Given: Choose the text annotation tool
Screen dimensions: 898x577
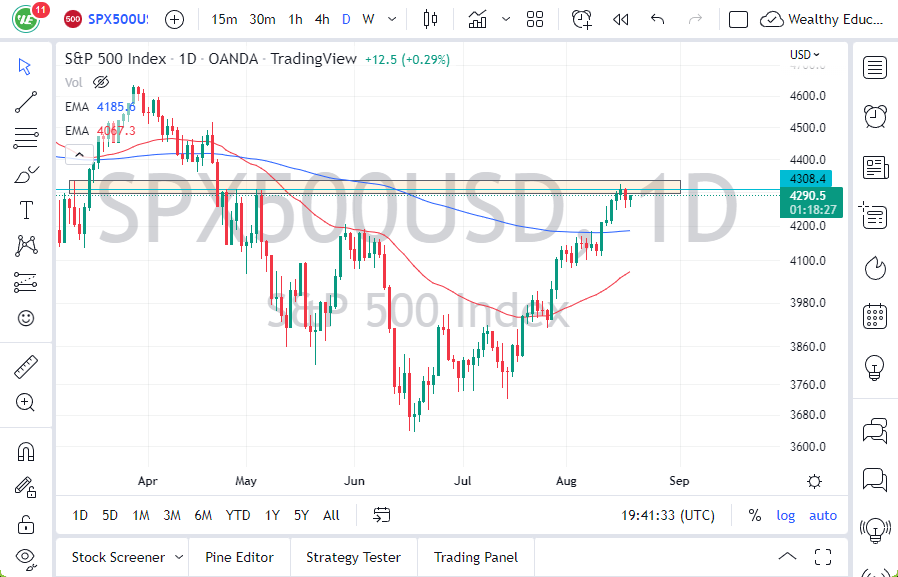Looking at the screenshot, I should tap(26, 210).
